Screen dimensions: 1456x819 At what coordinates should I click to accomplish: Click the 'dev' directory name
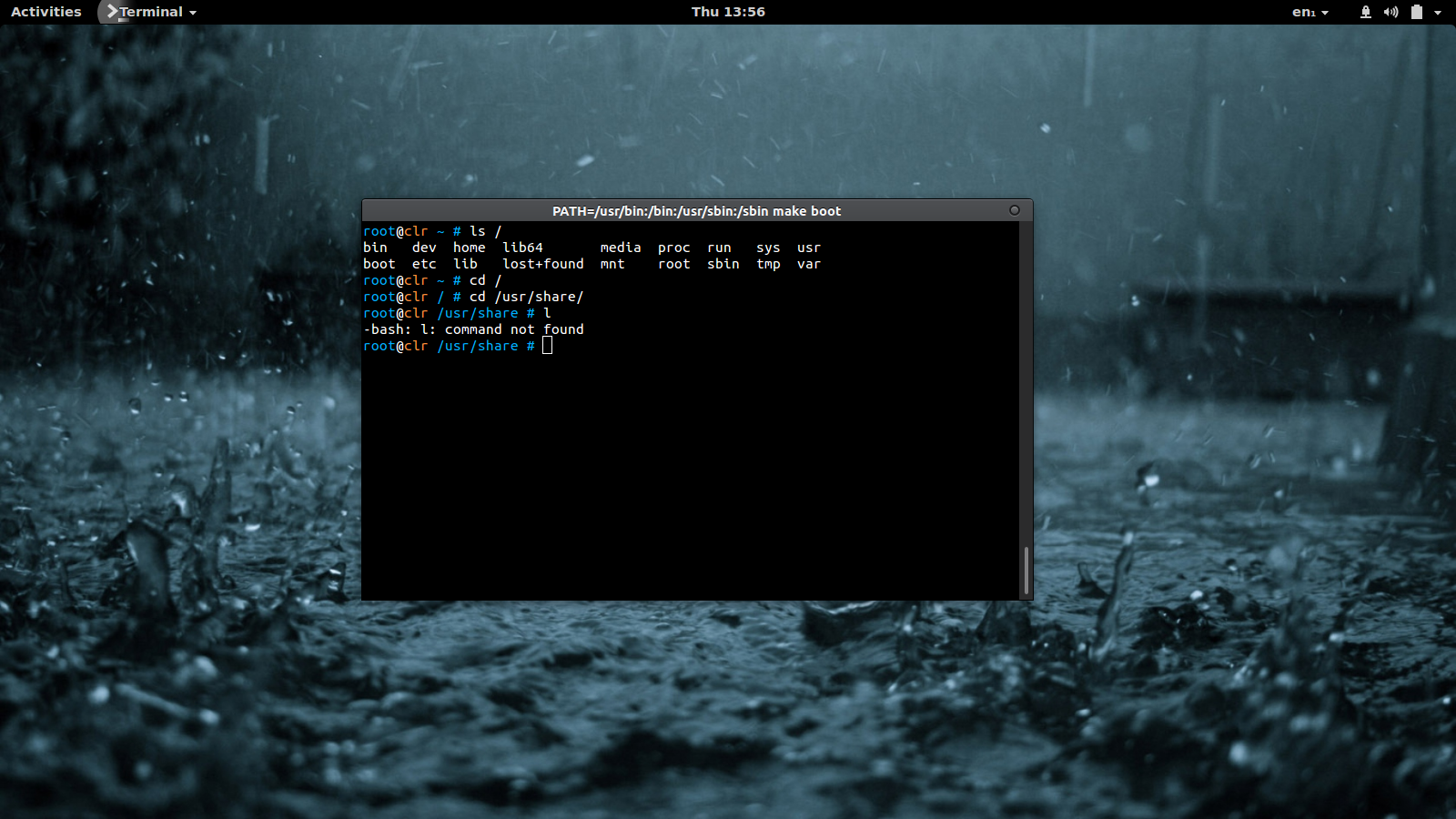click(x=424, y=248)
